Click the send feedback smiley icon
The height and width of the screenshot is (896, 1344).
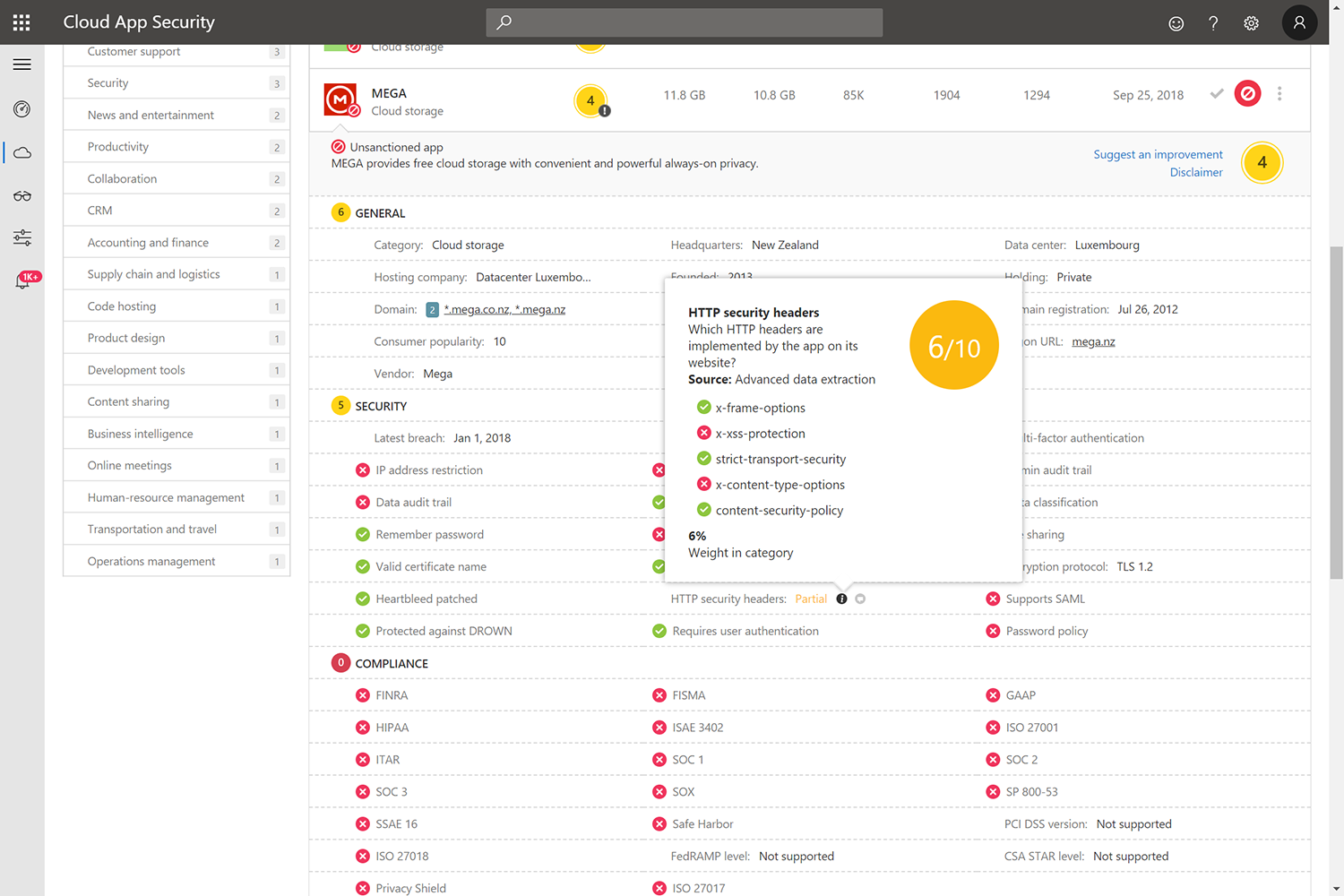pos(1176,22)
